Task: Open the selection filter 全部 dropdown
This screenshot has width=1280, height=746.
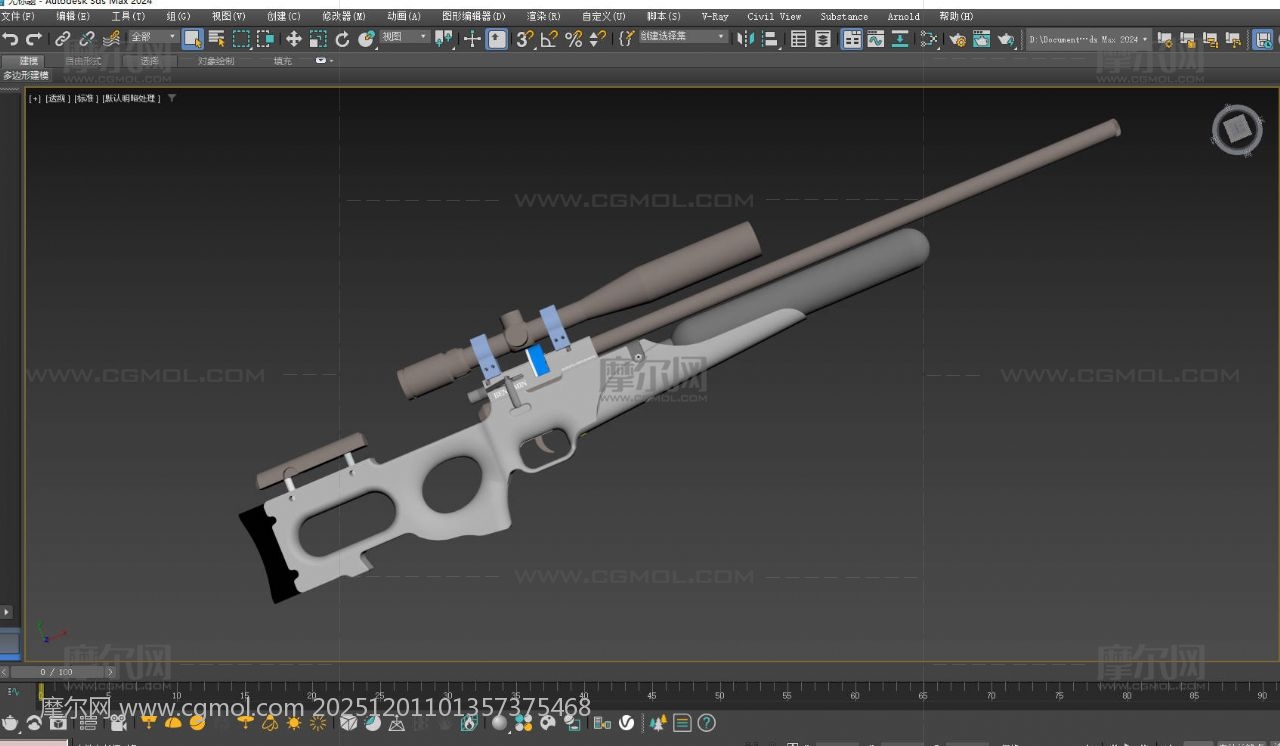Action: pos(153,37)
